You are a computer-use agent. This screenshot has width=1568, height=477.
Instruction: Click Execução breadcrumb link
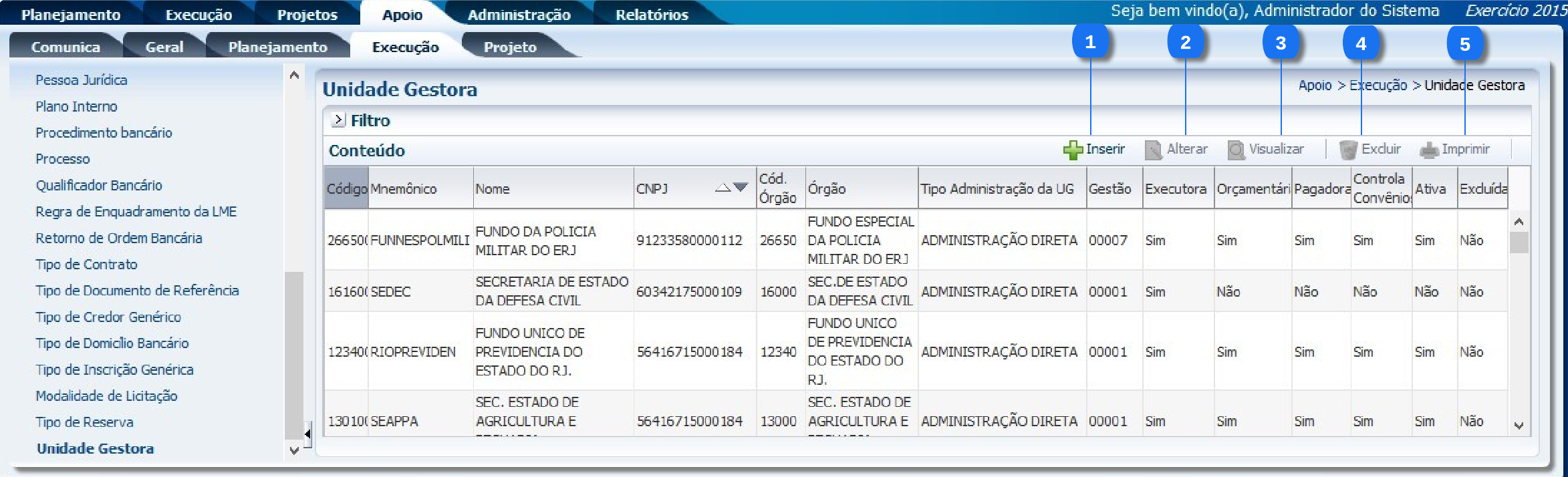pyautogui.click(x=1378, y=86)
